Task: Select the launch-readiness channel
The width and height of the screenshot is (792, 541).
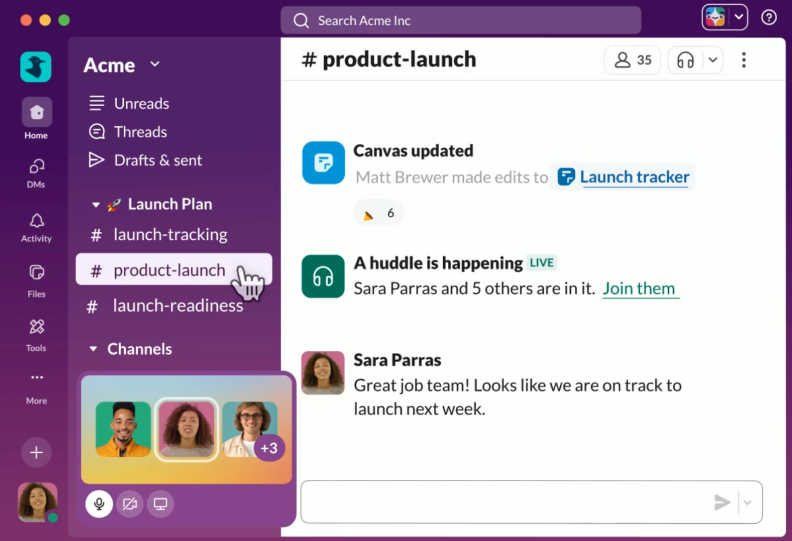Action: click(x=177, y=306)
